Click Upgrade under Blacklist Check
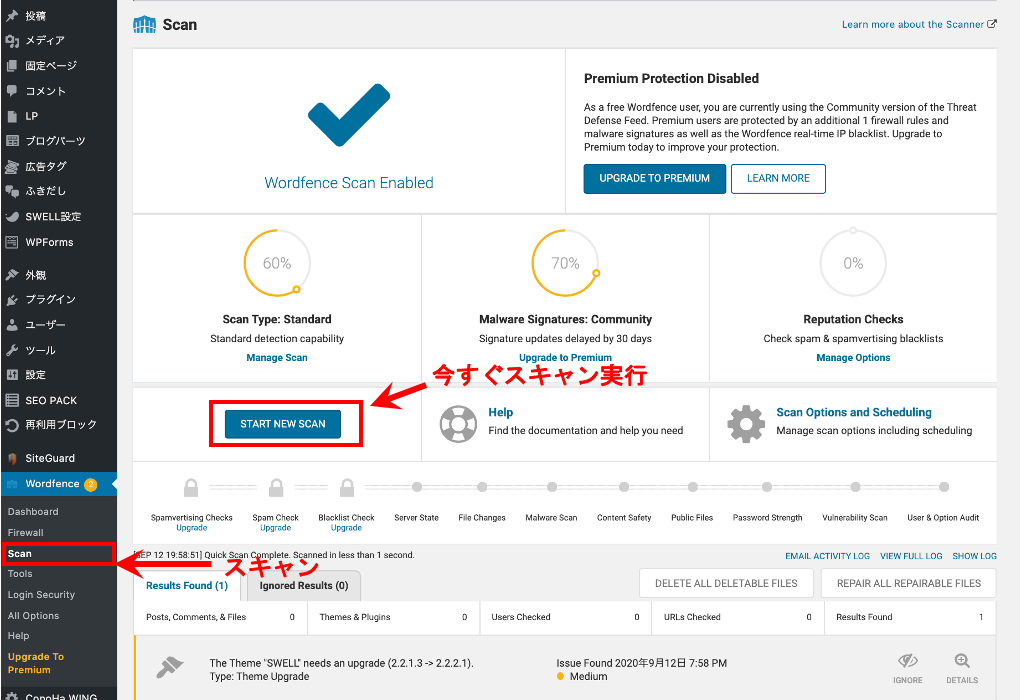 click(x=347, y=528)
